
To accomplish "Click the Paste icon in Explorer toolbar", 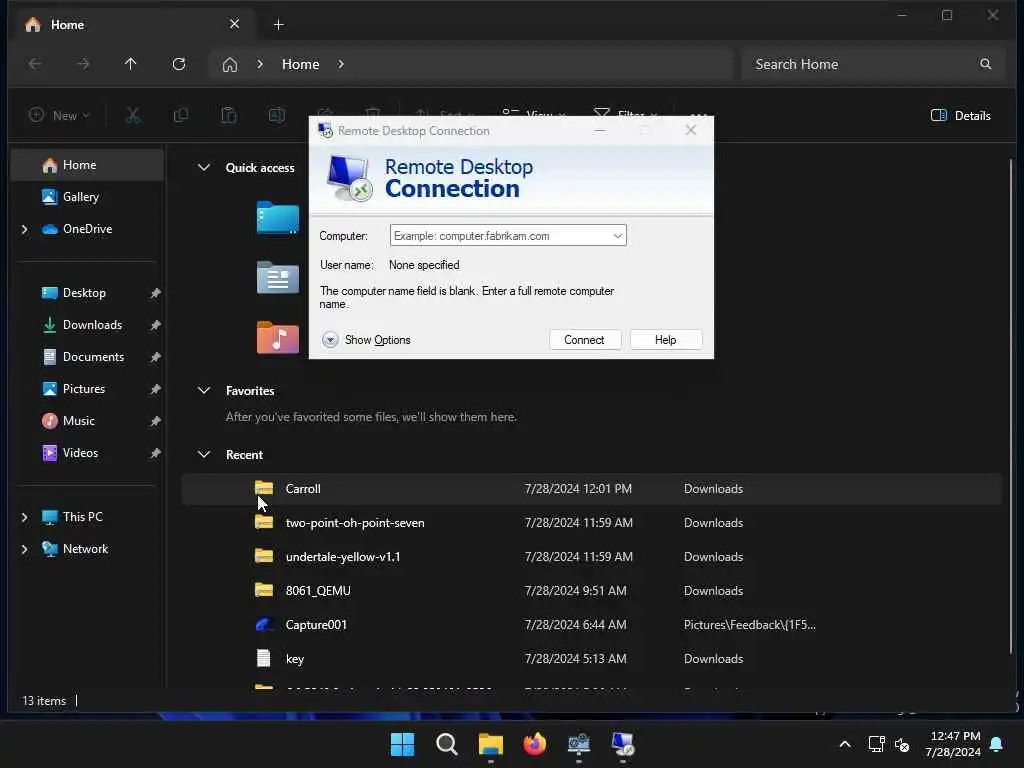I will point(229,116).
